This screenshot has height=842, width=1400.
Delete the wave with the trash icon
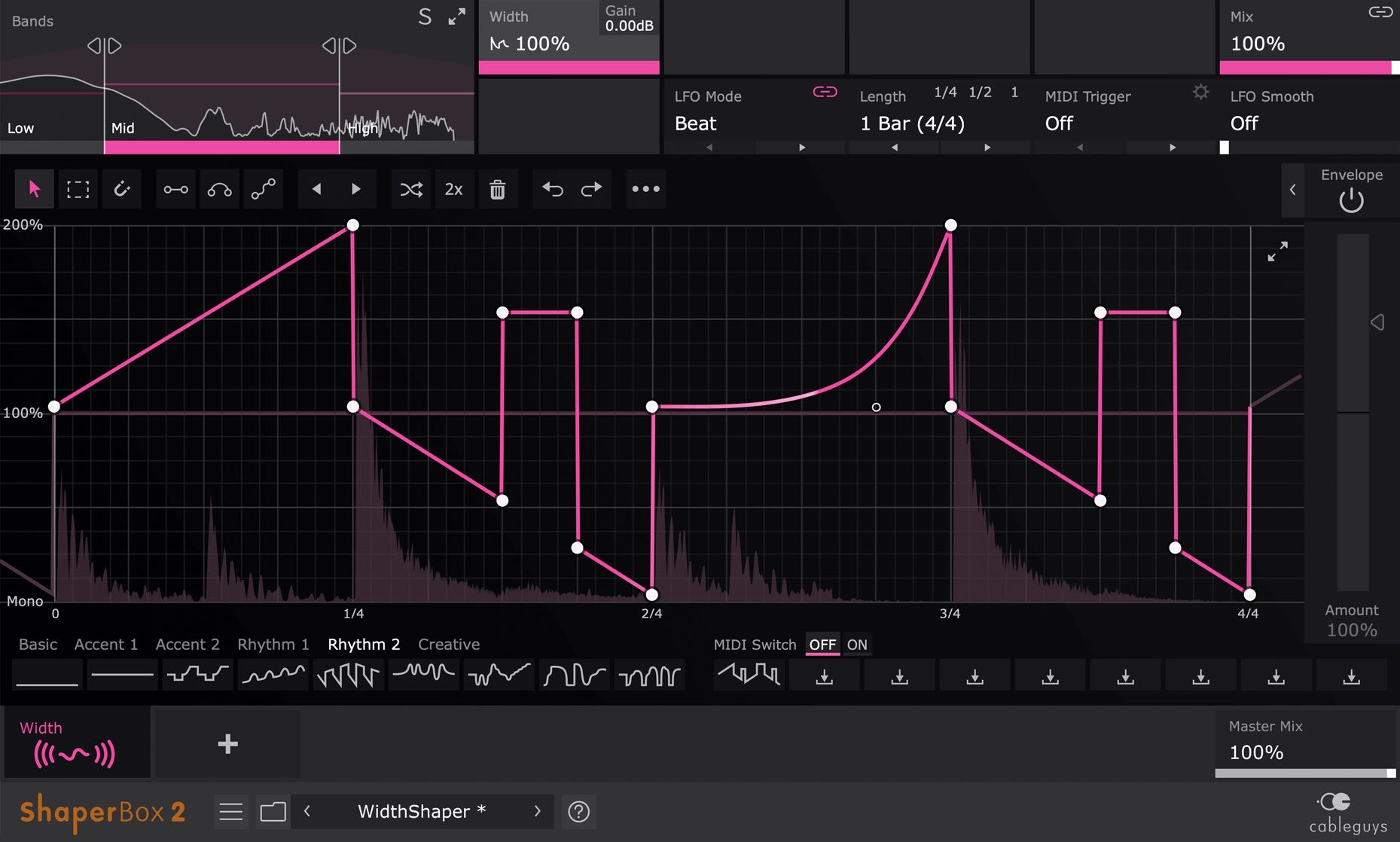click(497, 189)
